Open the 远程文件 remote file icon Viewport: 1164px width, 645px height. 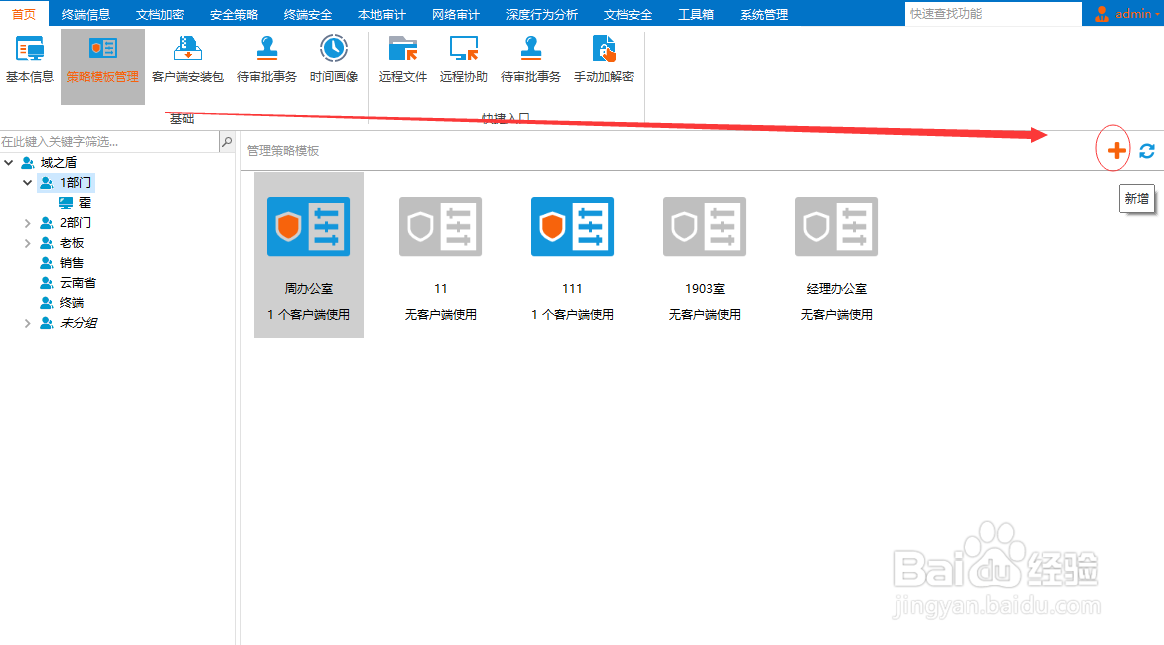pos(402,58)
